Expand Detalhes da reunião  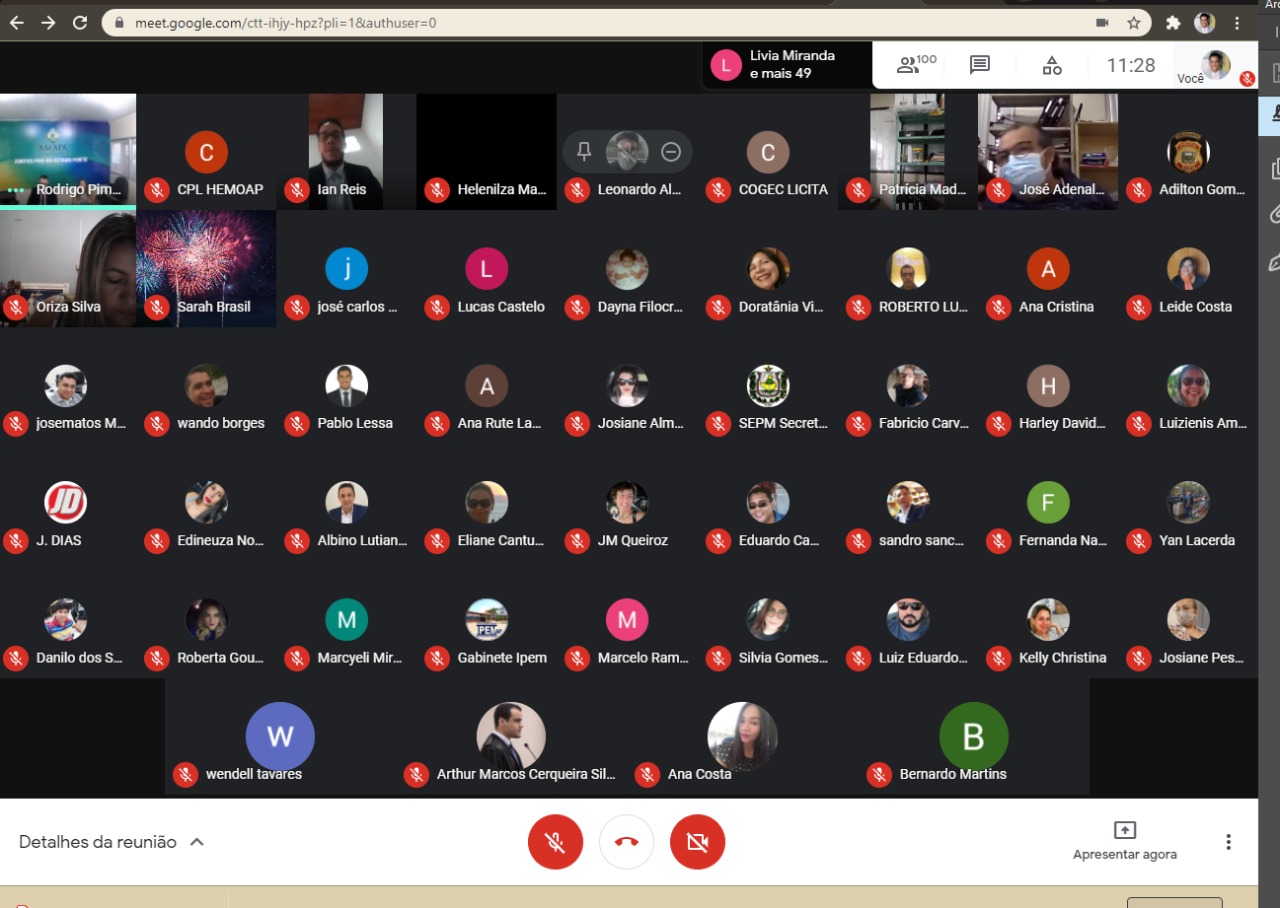point(112,842)
